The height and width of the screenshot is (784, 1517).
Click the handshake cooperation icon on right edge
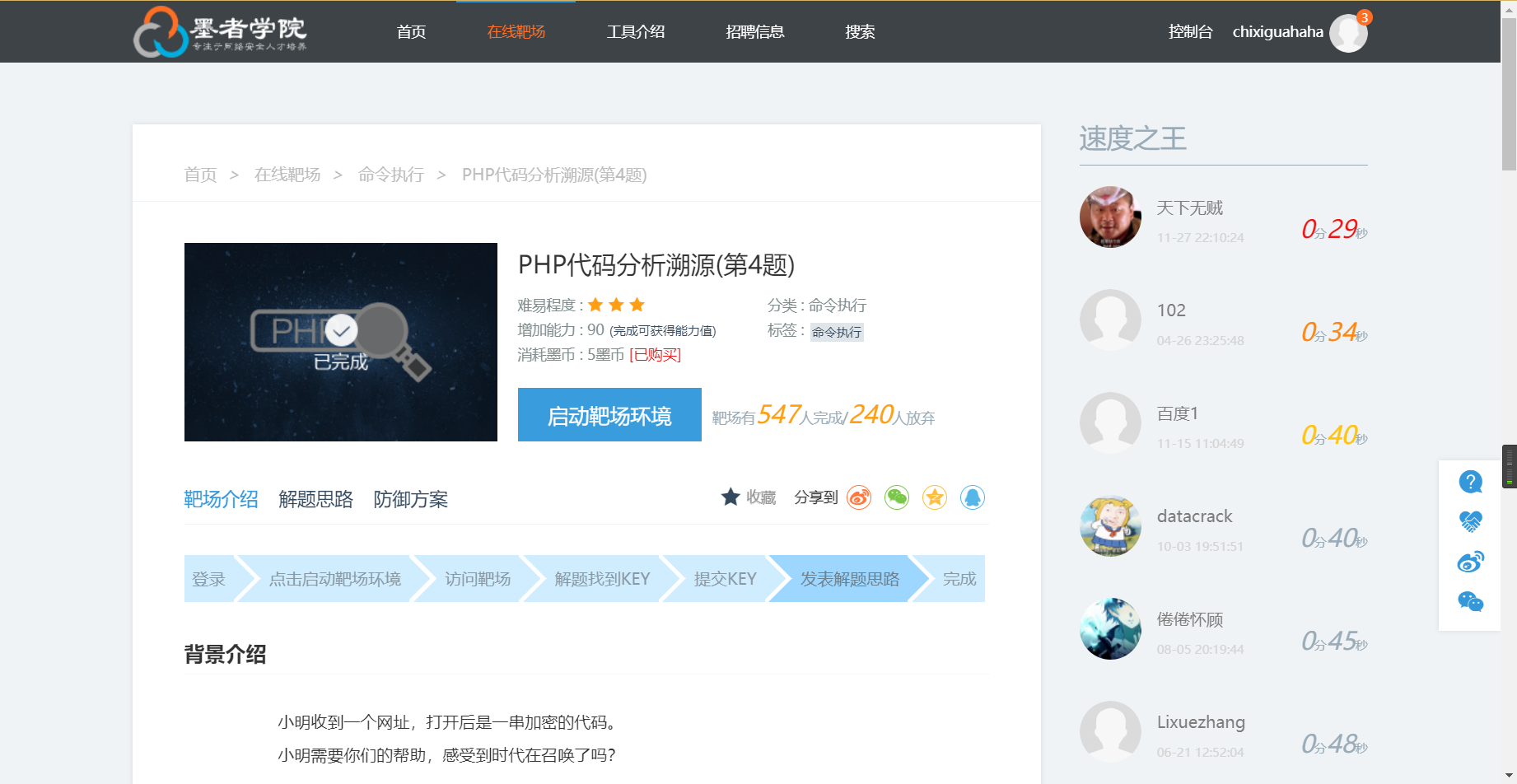point(1471,520)
